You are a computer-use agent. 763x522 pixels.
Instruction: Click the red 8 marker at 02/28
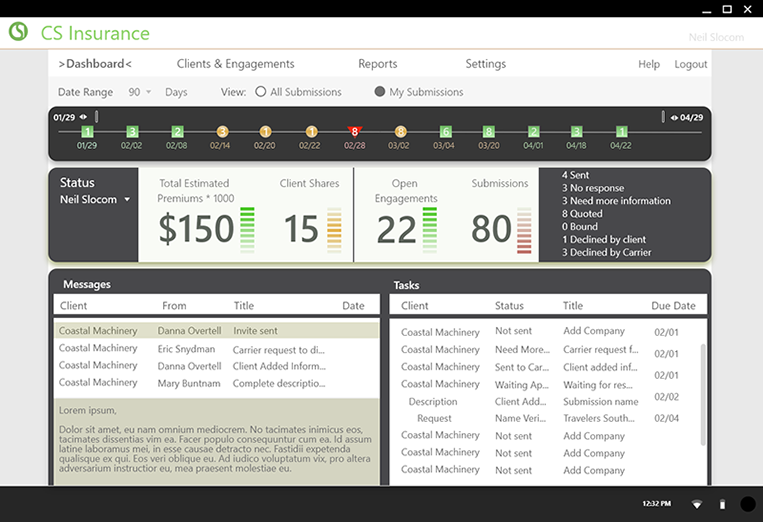tap(354, 131)
